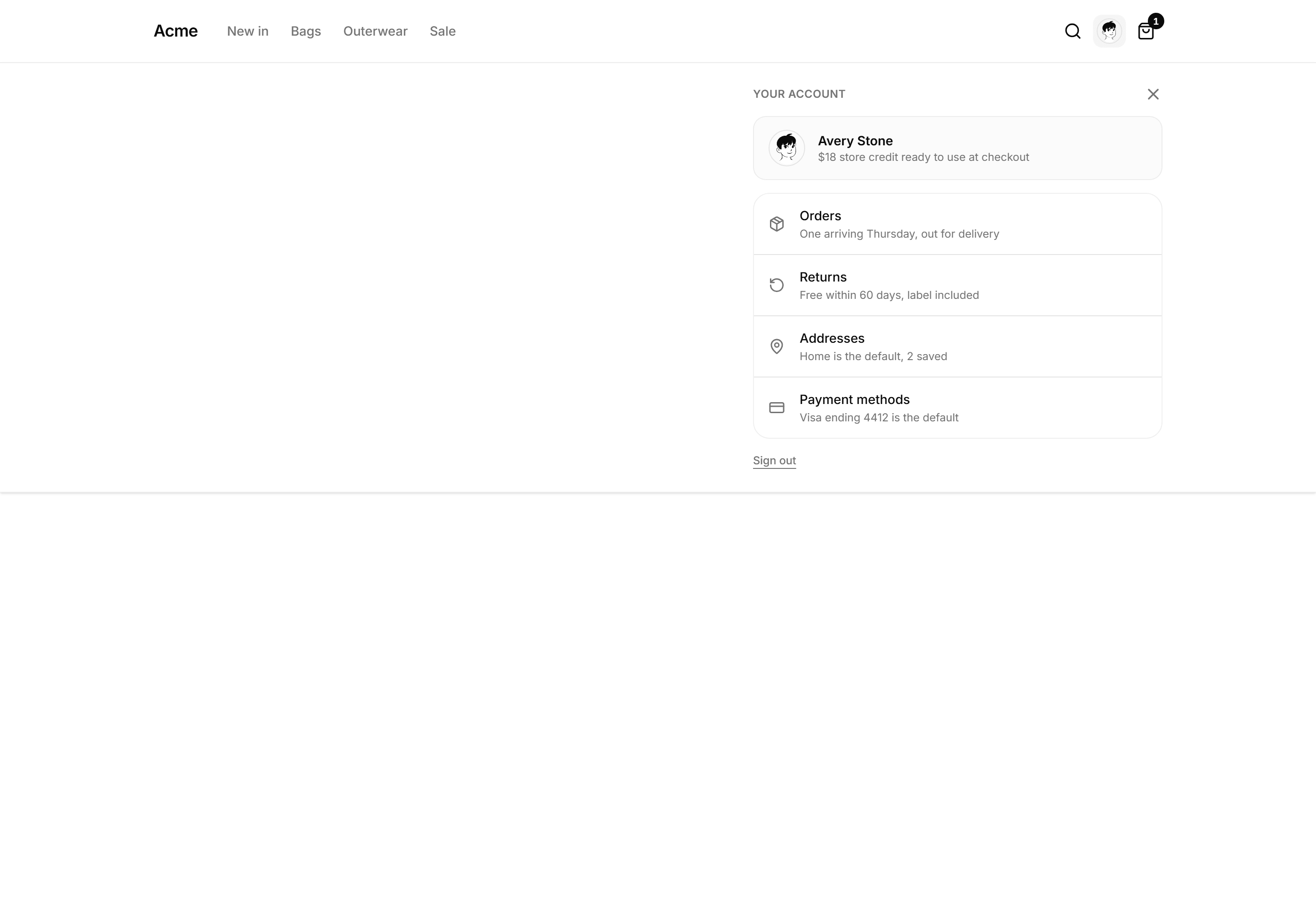Open the Addresses row

(x=957, y=346)
